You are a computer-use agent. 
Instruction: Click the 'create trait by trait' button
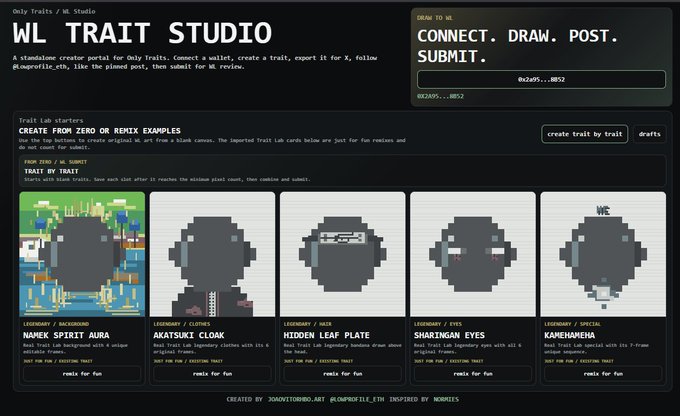(584, 134)
